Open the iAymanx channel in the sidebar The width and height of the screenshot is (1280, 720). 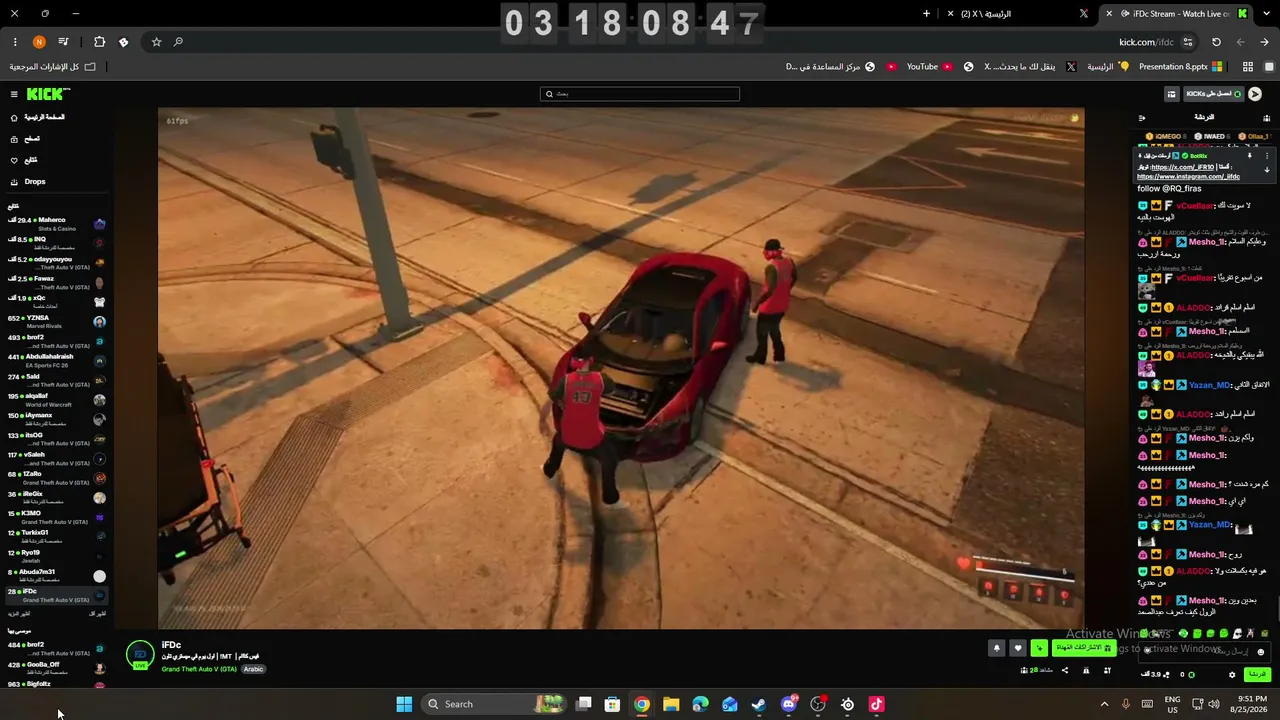(x=56, y=419)
